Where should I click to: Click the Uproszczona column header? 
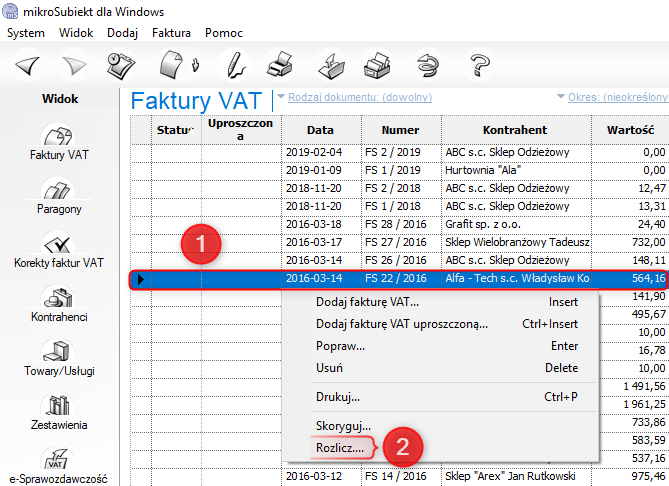241,130
